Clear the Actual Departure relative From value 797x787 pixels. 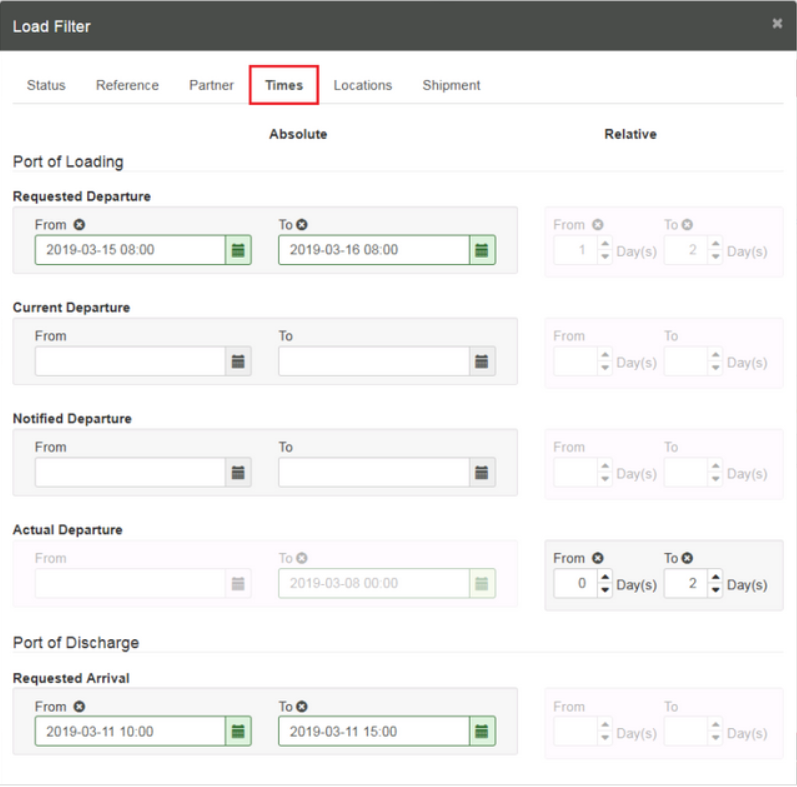pyautogui.click(x=598, y=558)
